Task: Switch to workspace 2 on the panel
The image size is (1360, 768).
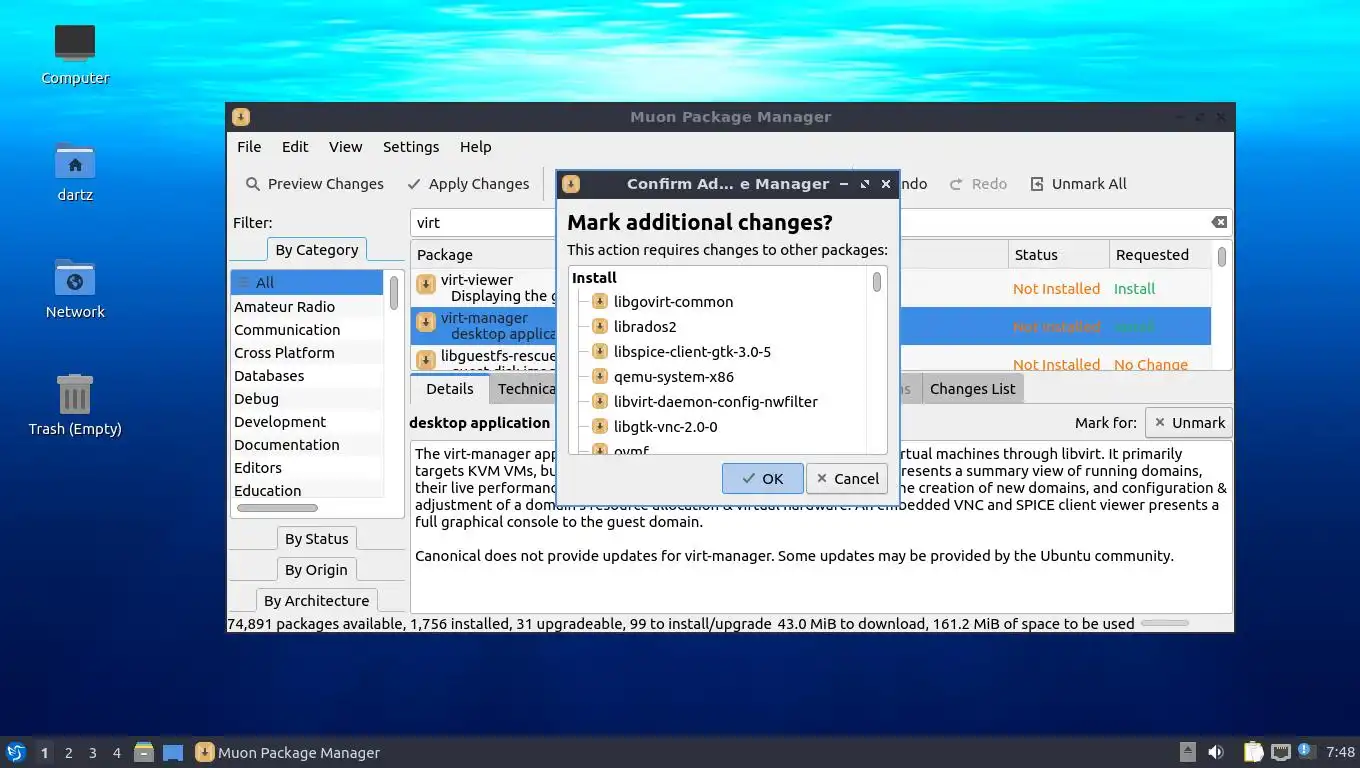Action: 68,753
